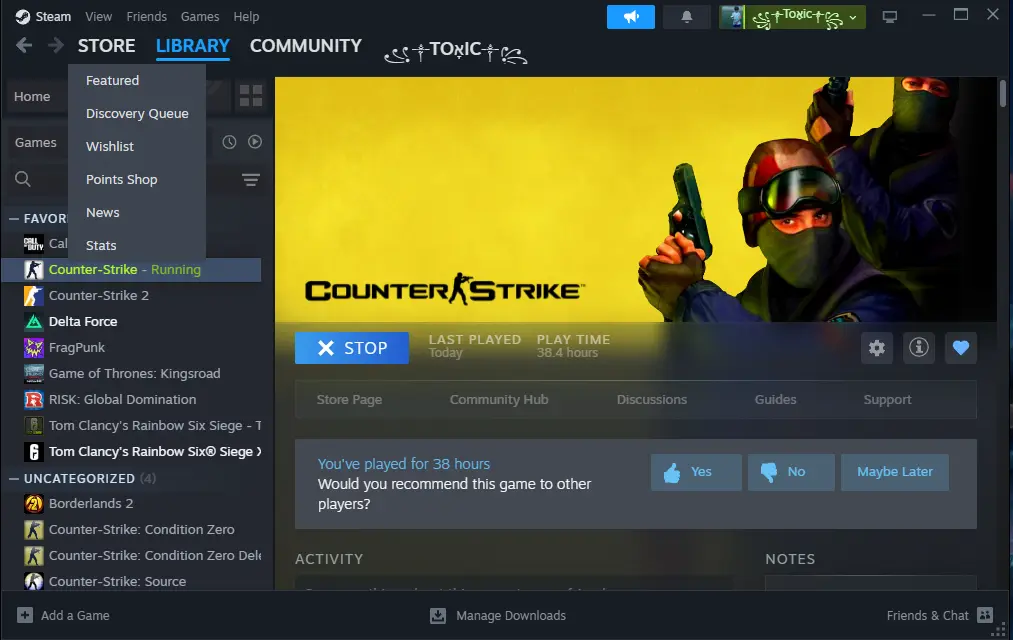Open the Discussions link
Image resolution: width=1013 pixels, height=640 pixels.
pos(652,400)
